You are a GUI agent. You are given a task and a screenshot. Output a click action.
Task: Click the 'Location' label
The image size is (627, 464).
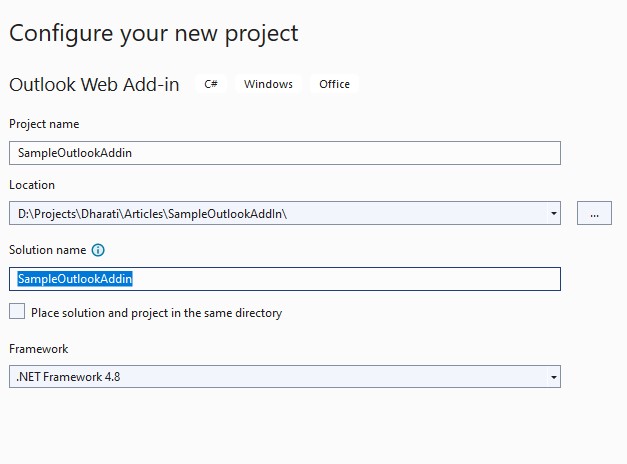32,185
